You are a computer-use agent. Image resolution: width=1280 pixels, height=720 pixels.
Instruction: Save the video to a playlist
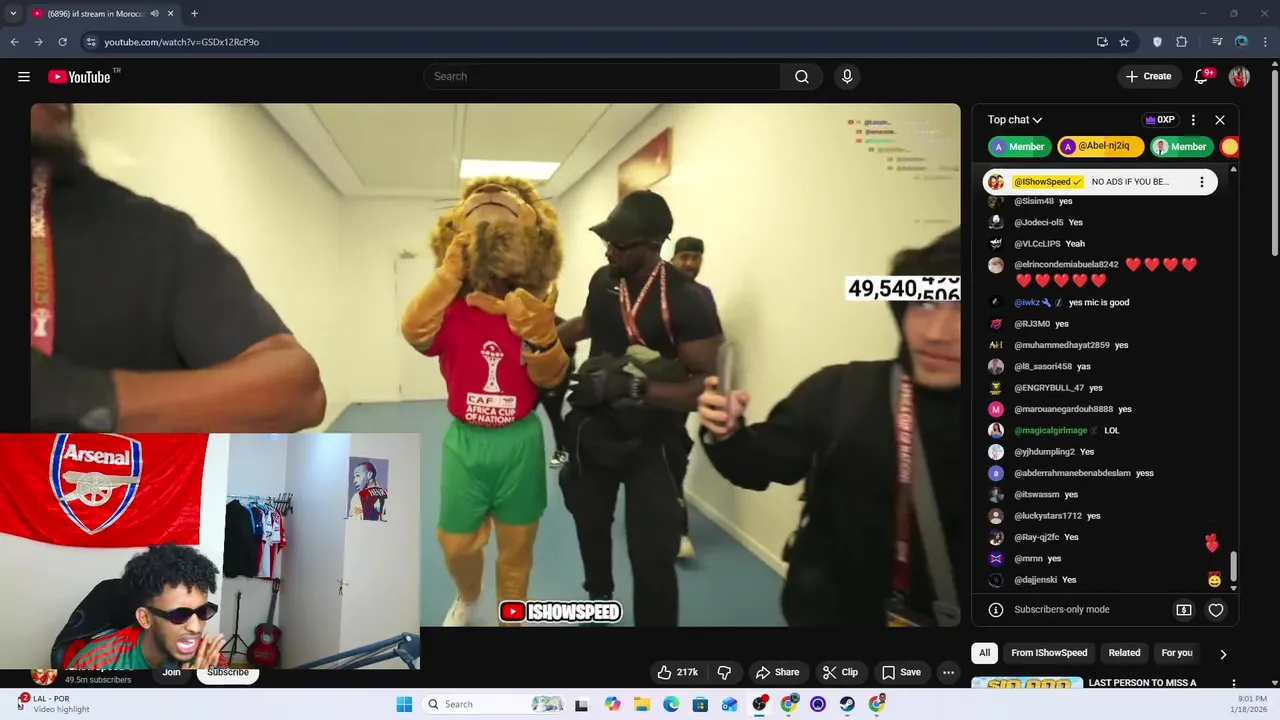pyautogui.click(x=900, y=672)
